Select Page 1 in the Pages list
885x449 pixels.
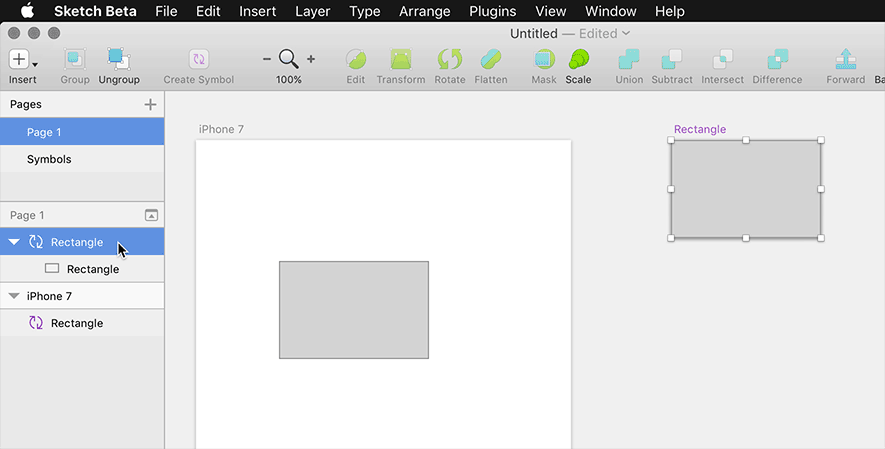(82, 131)
